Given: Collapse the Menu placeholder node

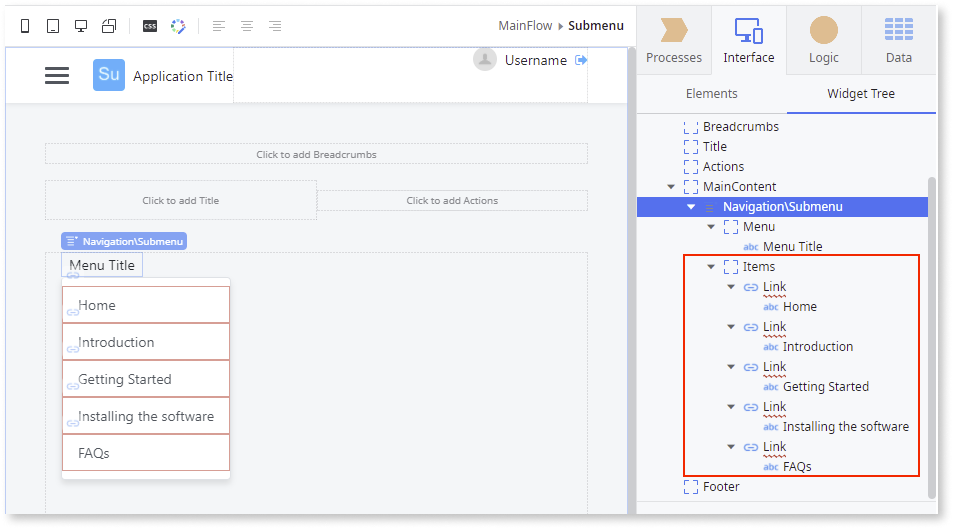Looking at the screenshot, I should point(711,227).
